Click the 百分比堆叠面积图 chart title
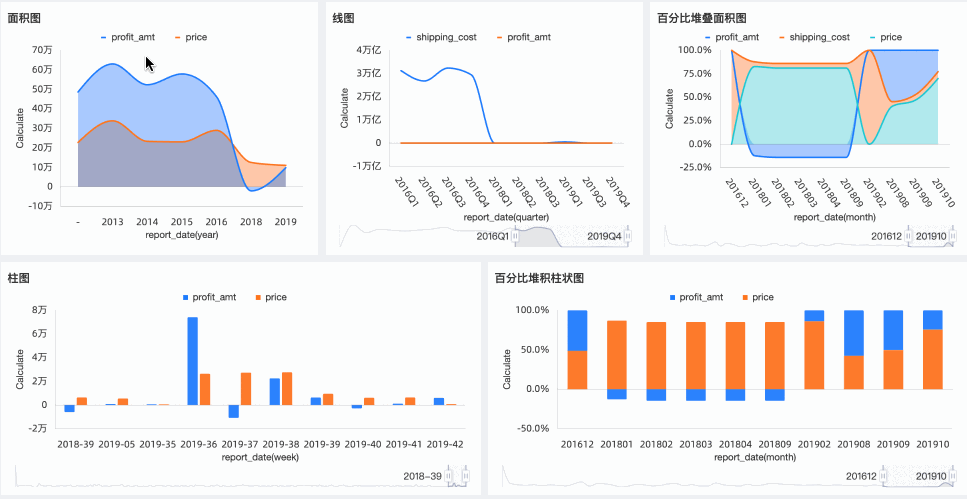 [702, 19]
